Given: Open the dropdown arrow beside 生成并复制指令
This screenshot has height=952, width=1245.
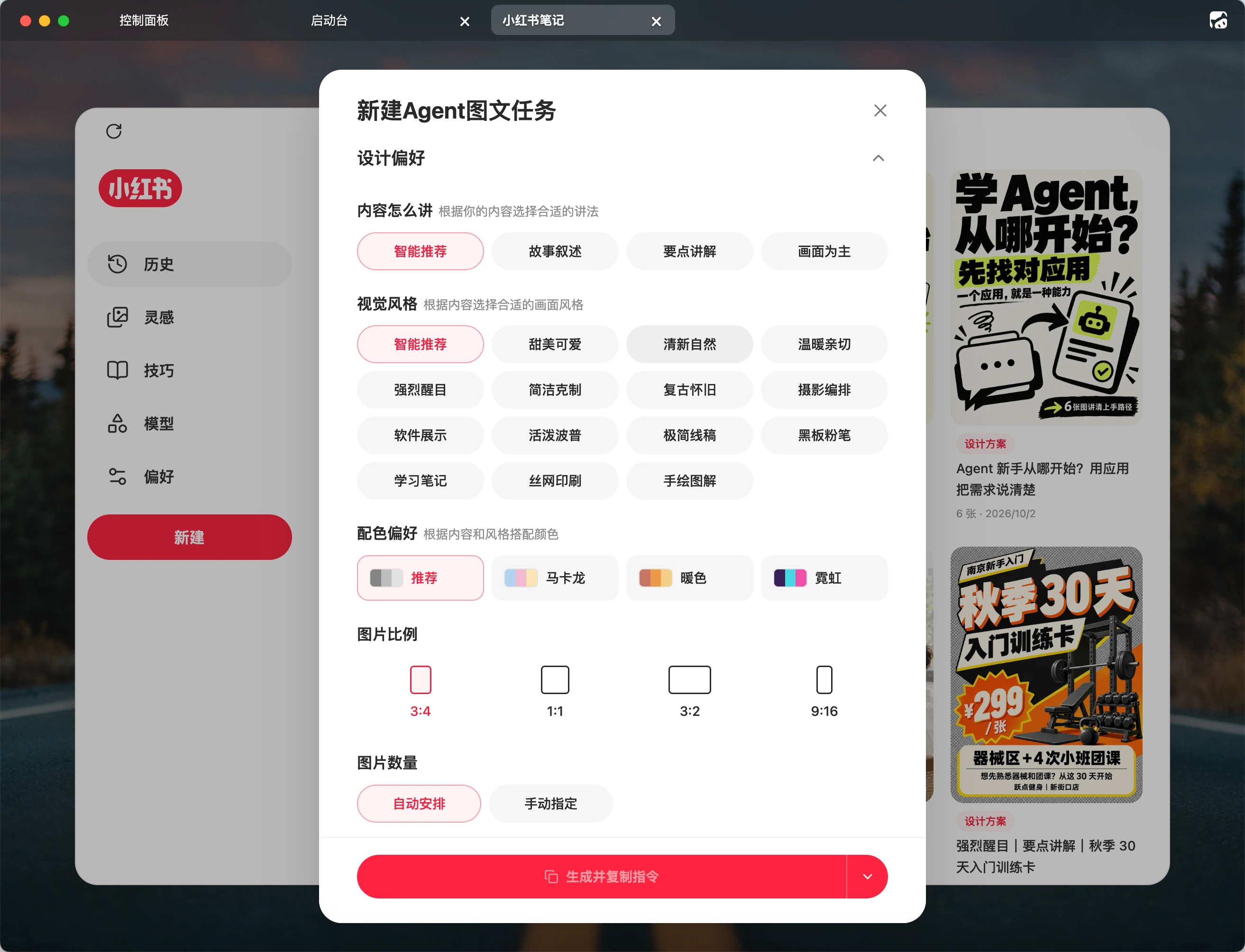Looking at the screenshot, I should [867, 877].
